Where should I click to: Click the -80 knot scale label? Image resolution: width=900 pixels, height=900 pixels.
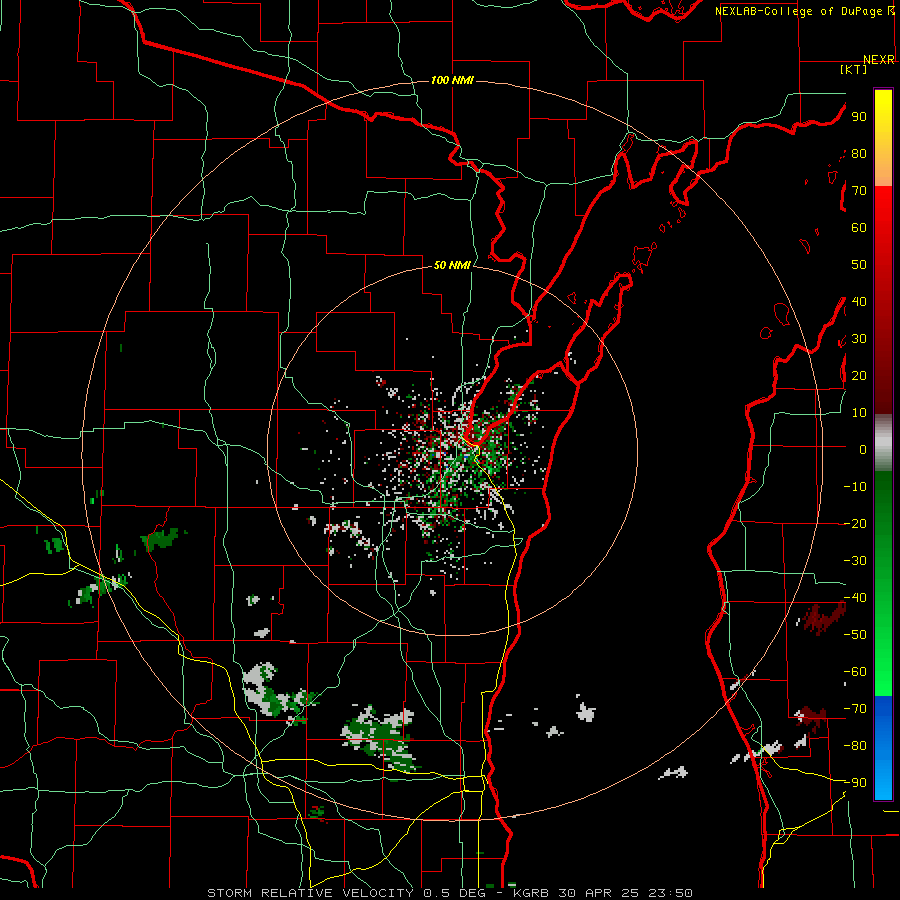[x=855, y=746]
